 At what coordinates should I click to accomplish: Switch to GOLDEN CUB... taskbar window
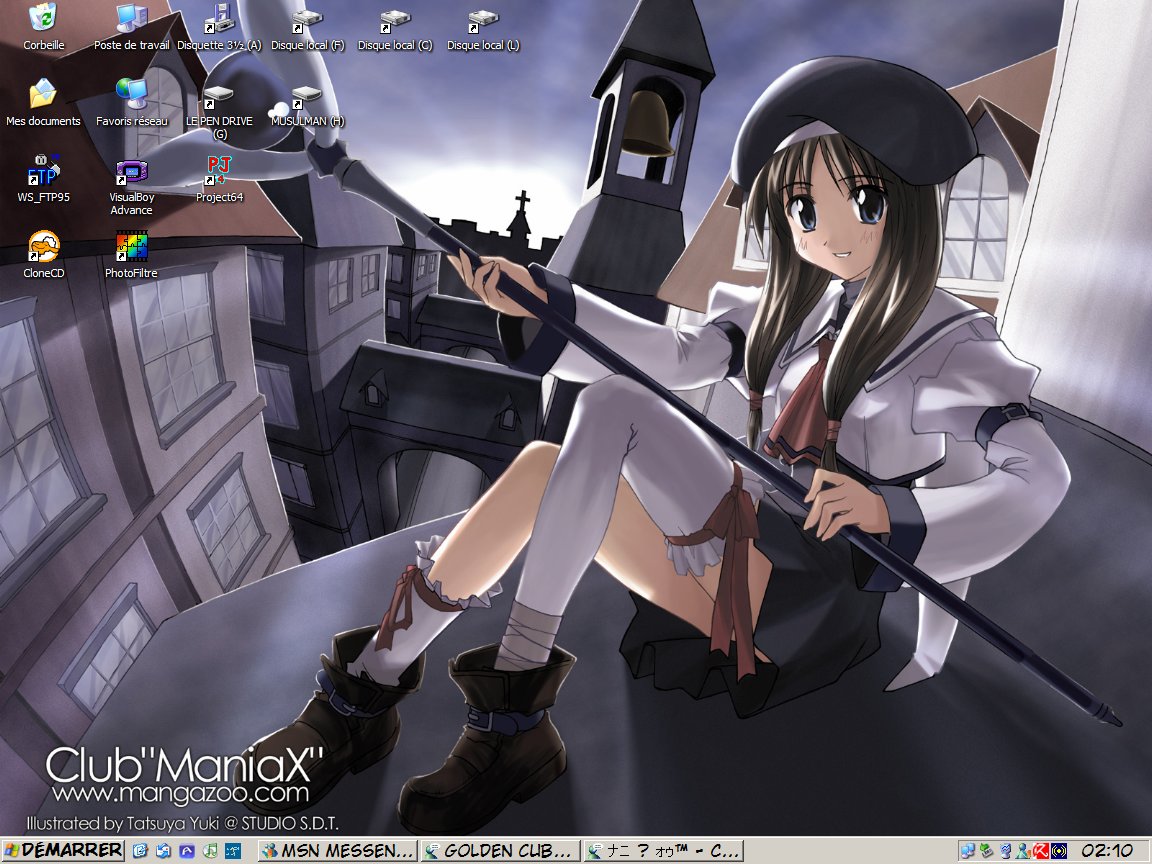(x=500, y=851)
